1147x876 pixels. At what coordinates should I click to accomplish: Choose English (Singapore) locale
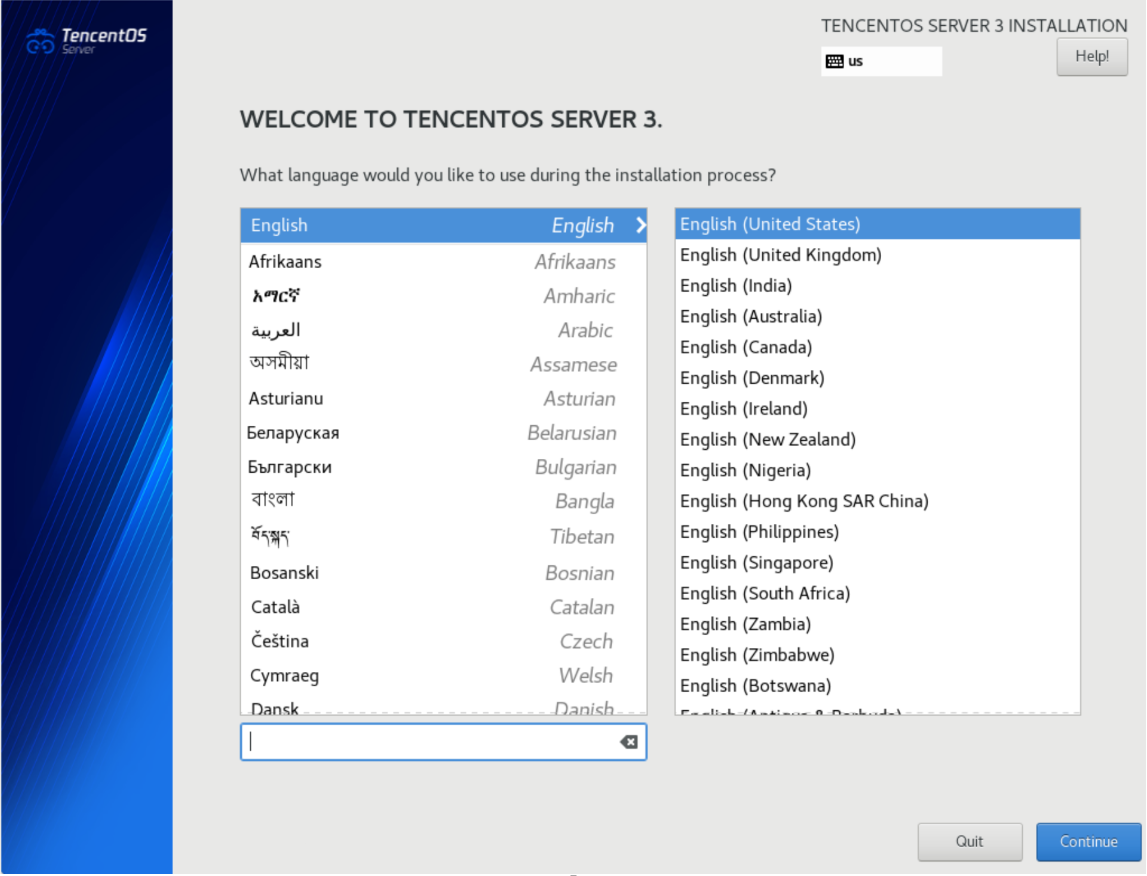coord(877,562)
